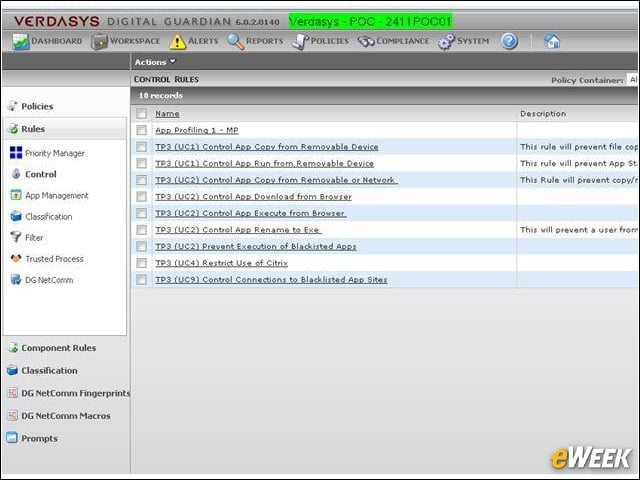The width and height of the screenshot is (640, 480).
Task: Click the DG NetComm Fingerprints icon
Action: pos(13,393)
